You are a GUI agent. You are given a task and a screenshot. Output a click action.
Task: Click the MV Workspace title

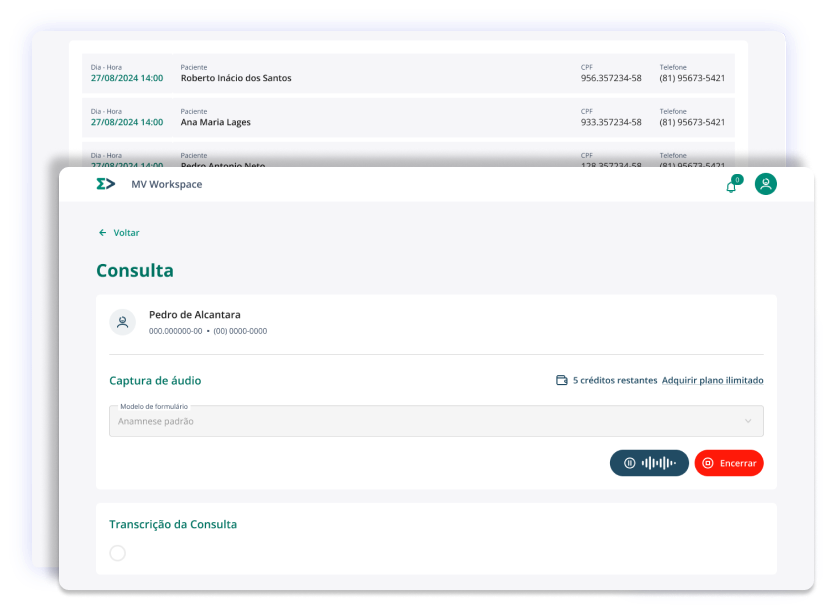pyautogui.click(x=166, y=184)
